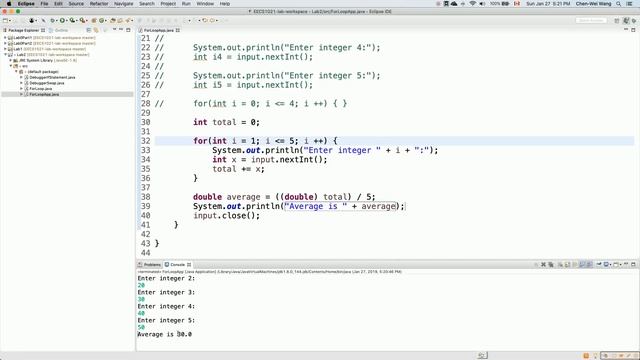The height and width of the screenshot is (360, 640).
Task: Click the Quick Access search field
Action: click(x=591, y=20)
